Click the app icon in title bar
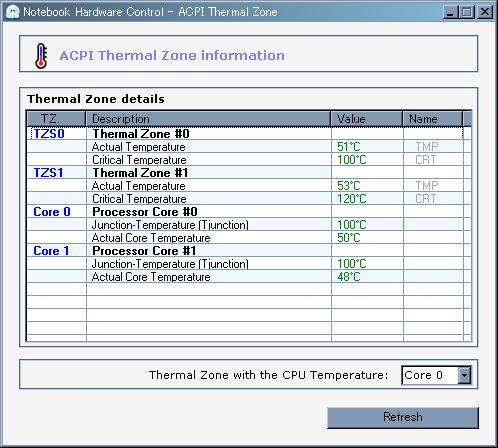This screenshot has width=498, height=448. [x=13, y=12]
